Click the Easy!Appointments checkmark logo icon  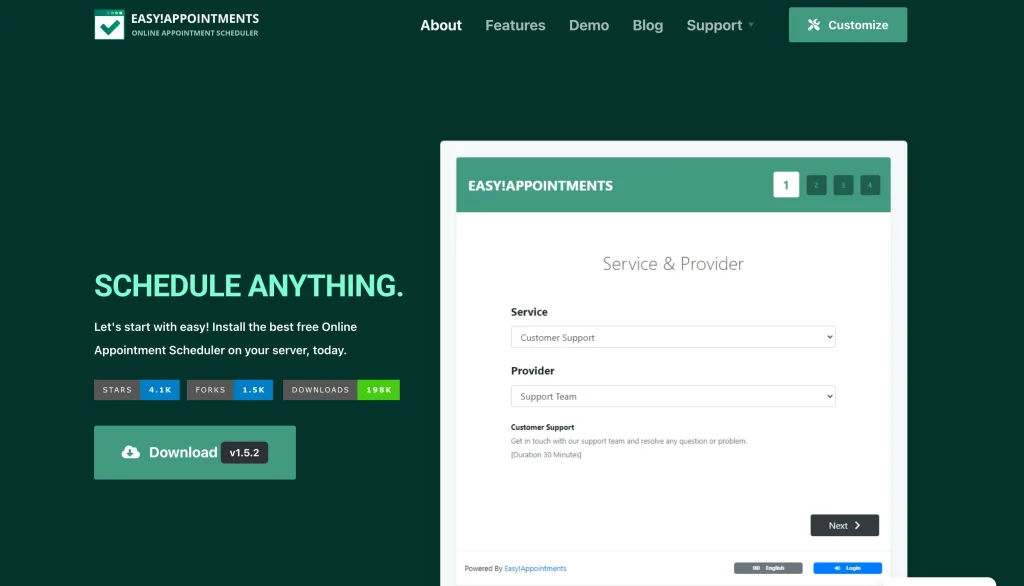pos(109,25)
